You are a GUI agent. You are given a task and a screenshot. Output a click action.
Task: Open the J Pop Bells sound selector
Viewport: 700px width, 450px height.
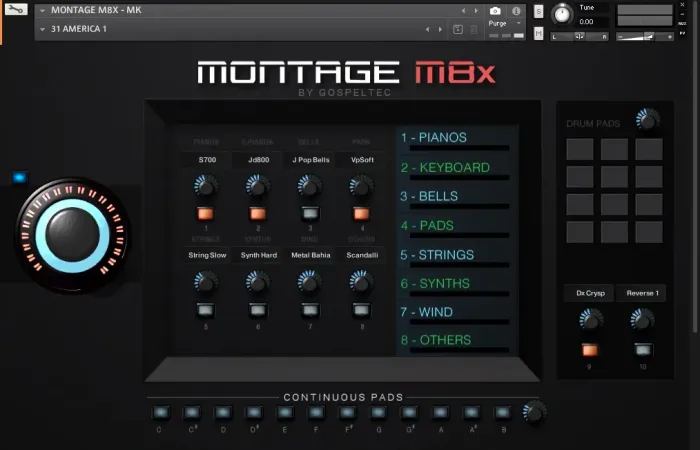[310, 160]
